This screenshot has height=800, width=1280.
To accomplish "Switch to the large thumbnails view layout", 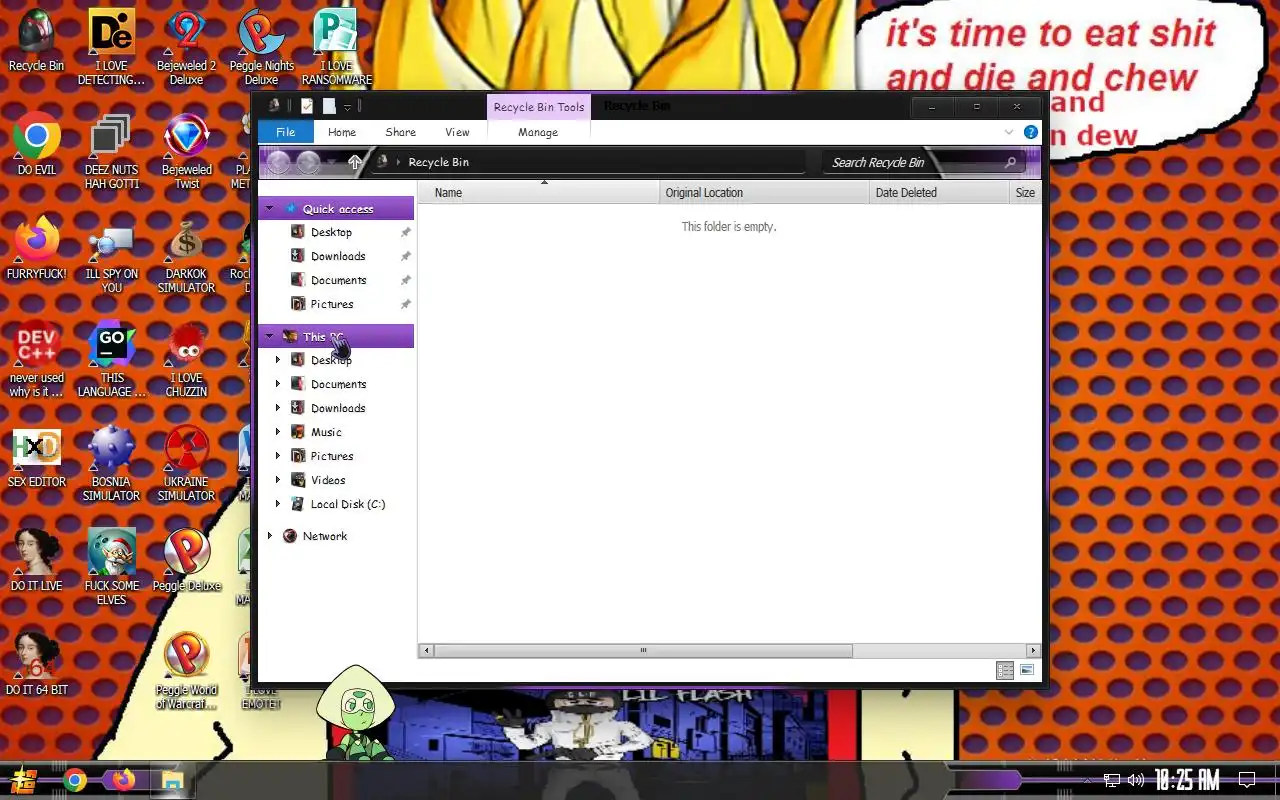I will click(x=1027, y=670).
